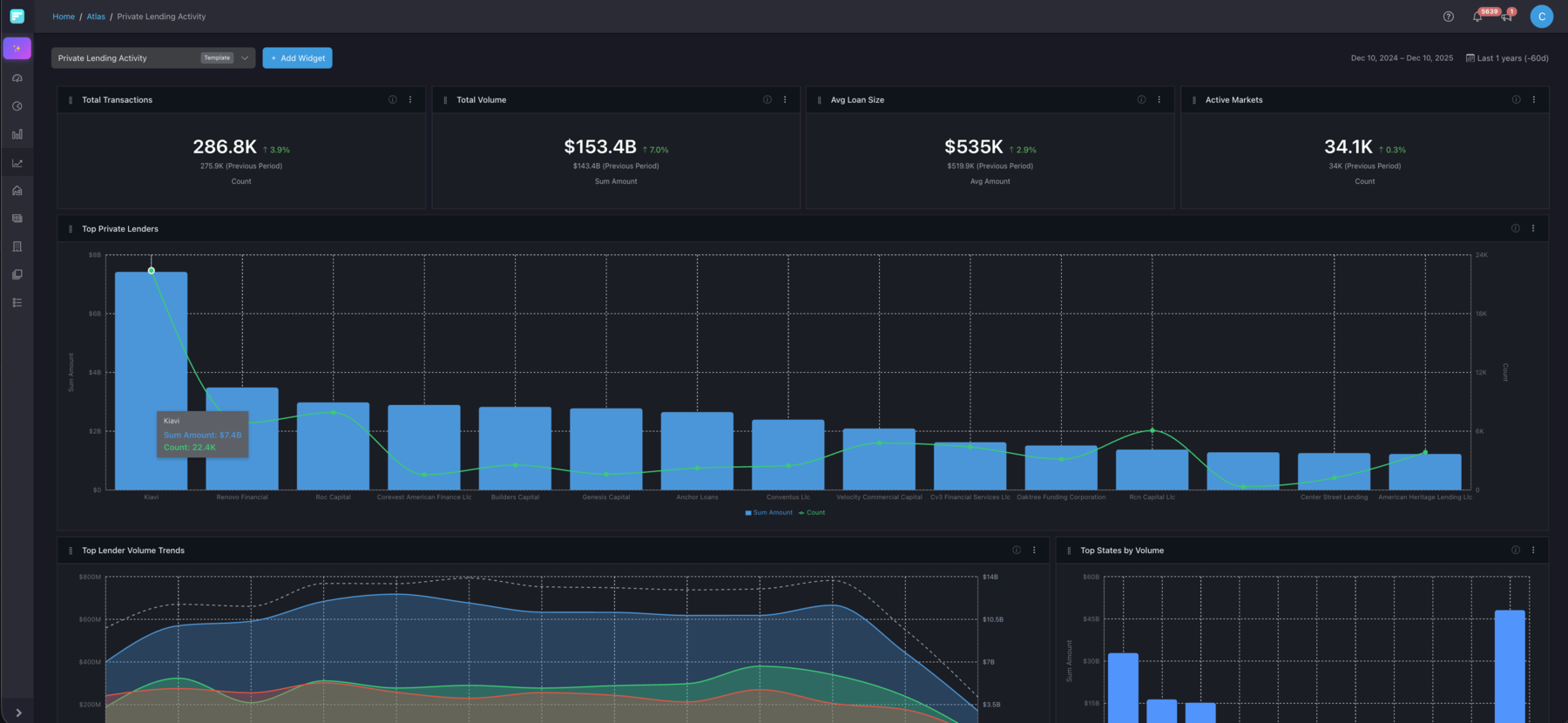This screenshot has height=723, width=1568.
Task: Open the user avatar C profile
Action: 1541,17
